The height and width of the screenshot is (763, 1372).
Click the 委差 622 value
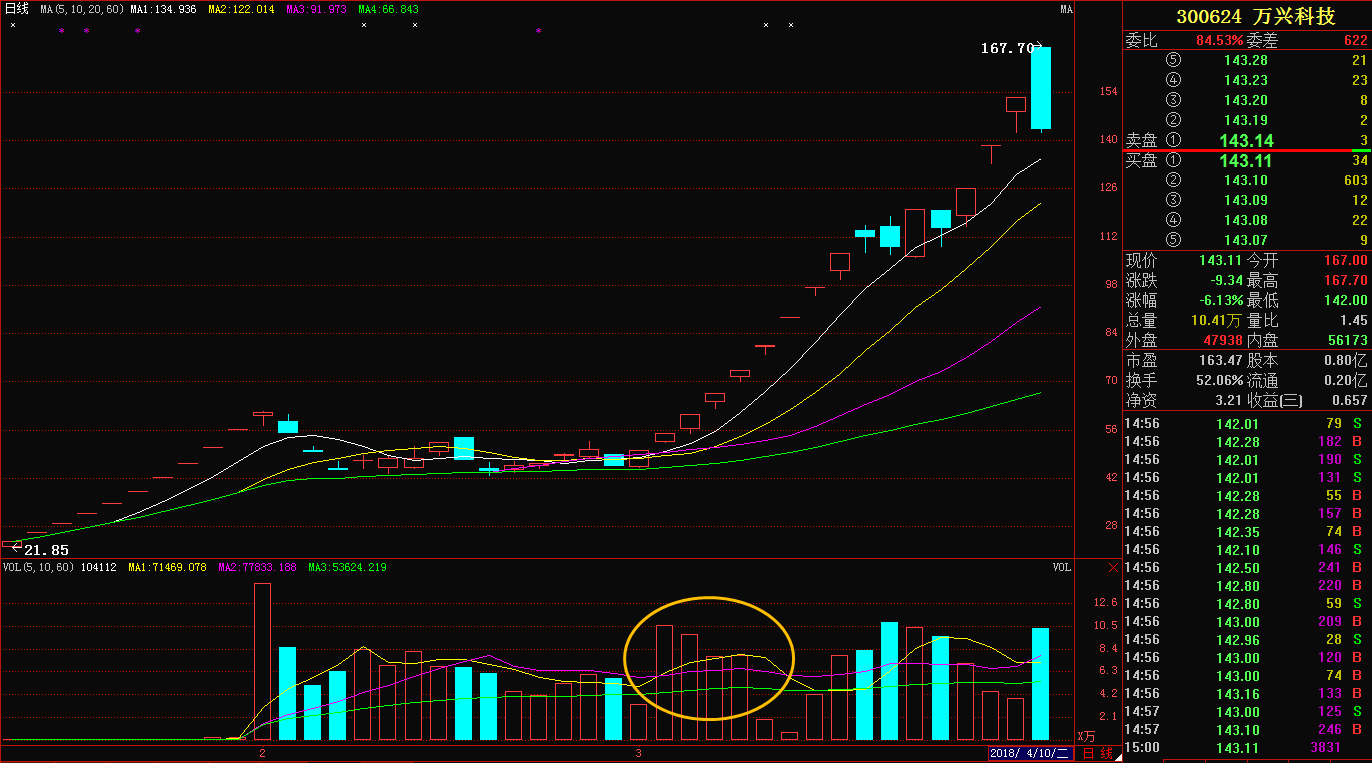point(1355,41)
